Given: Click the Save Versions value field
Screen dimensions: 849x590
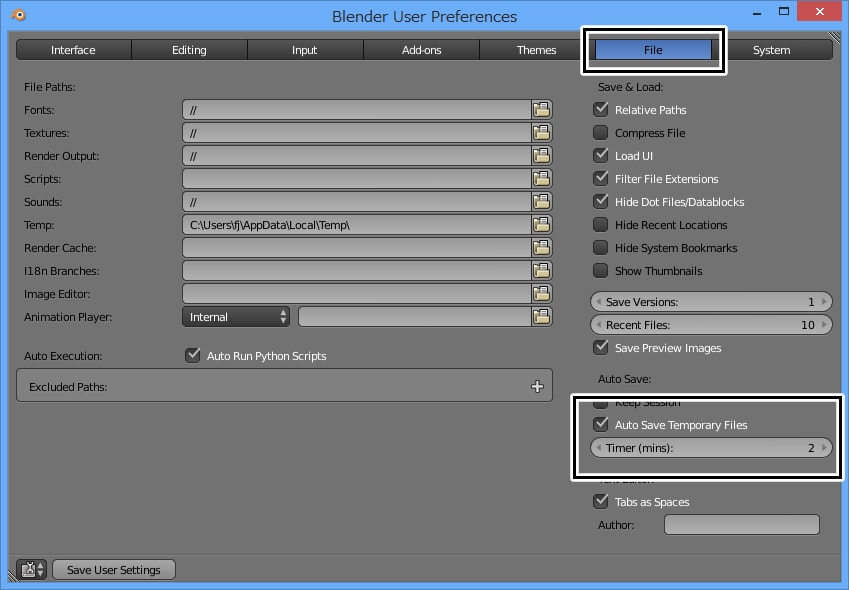Looking at the screenshot, I should (x=711, y=301).
